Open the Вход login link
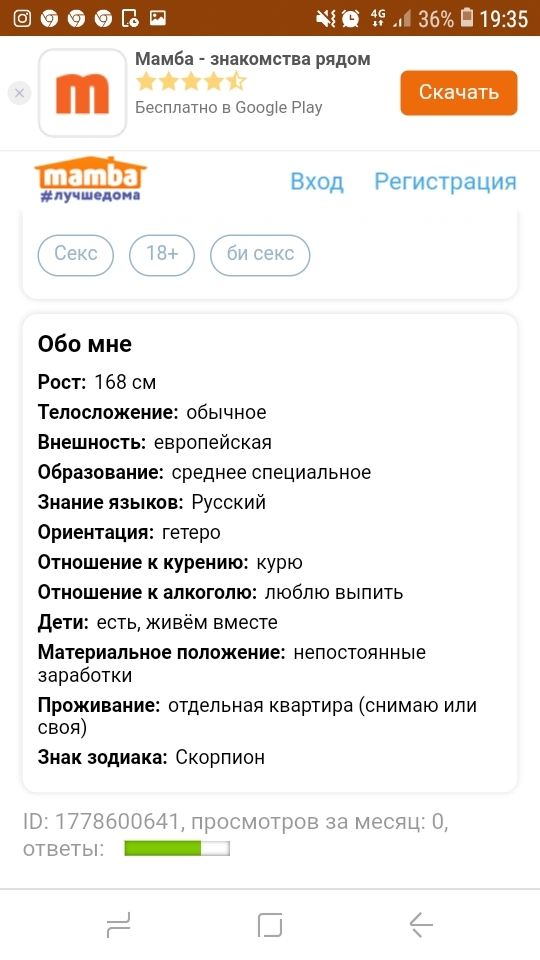540x960 pixels. (x=317, y=182)
